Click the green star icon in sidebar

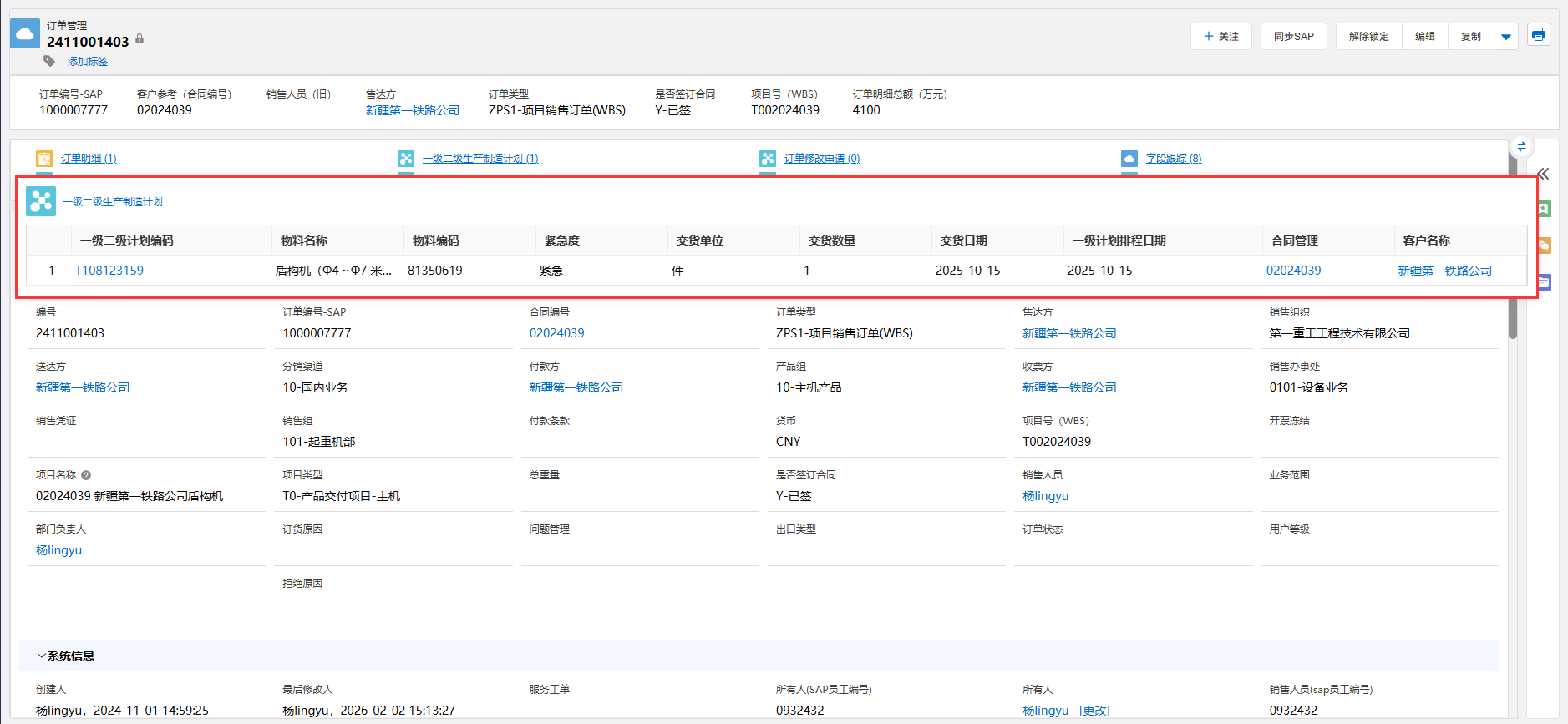(x=1544, y=209)
